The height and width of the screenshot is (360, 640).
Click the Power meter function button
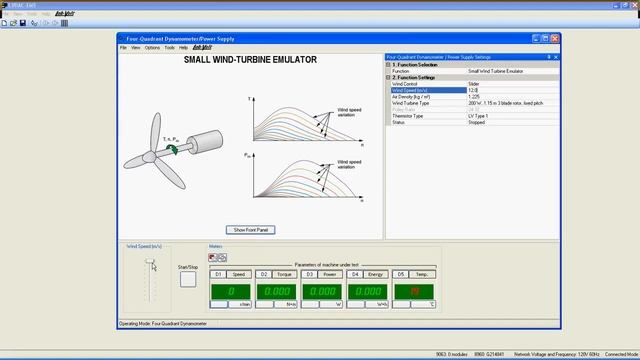331,274
